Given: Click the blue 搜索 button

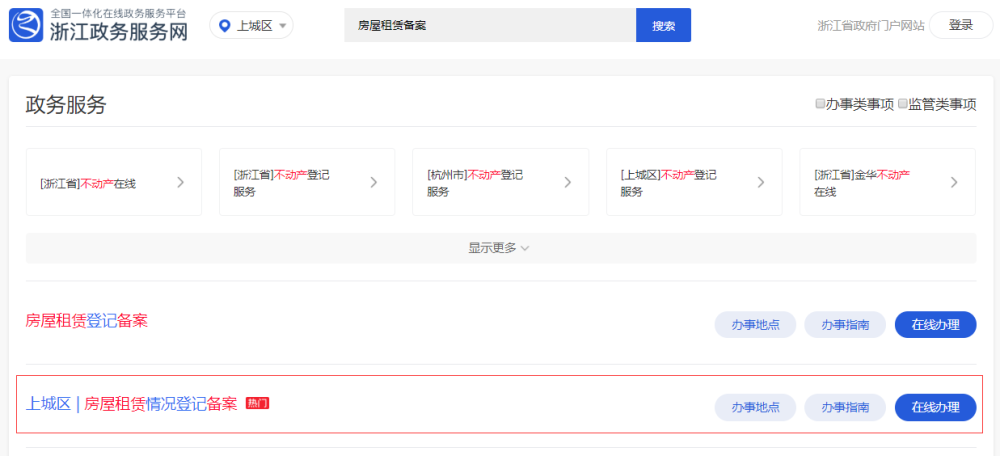Looking at the screenshot, I should pyautogui.click(x=663, y=26).
